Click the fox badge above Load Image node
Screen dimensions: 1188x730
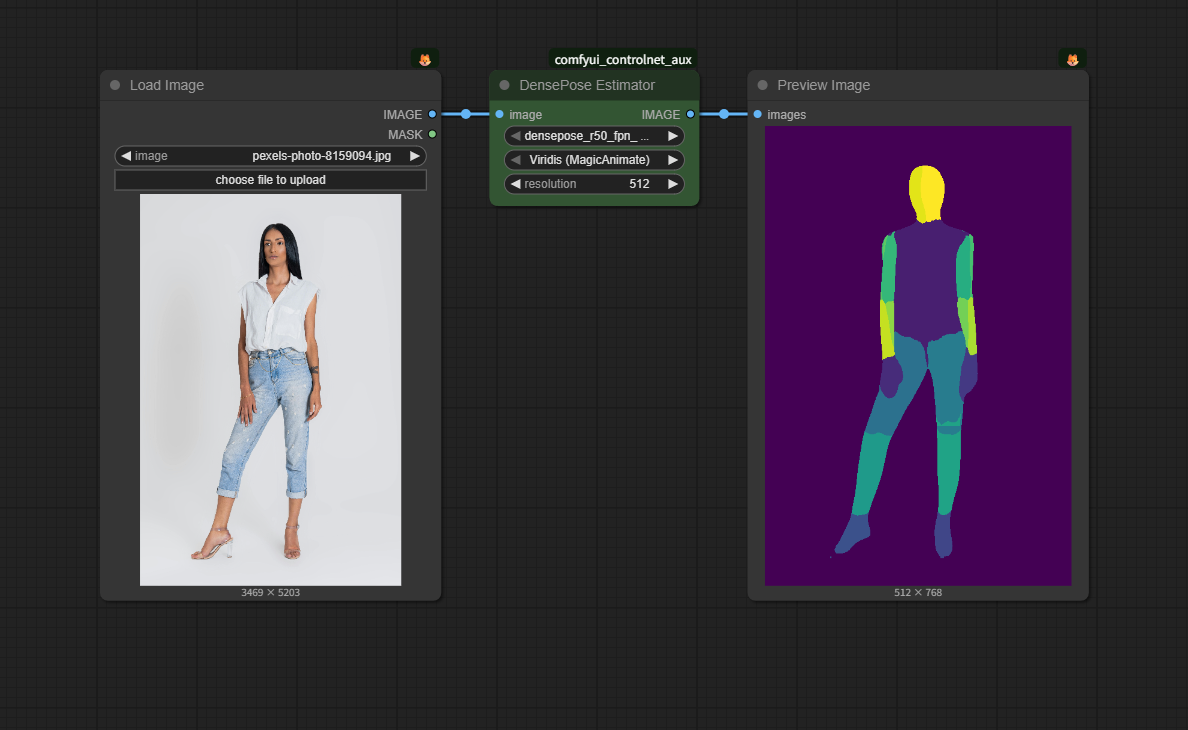[425, 60]
